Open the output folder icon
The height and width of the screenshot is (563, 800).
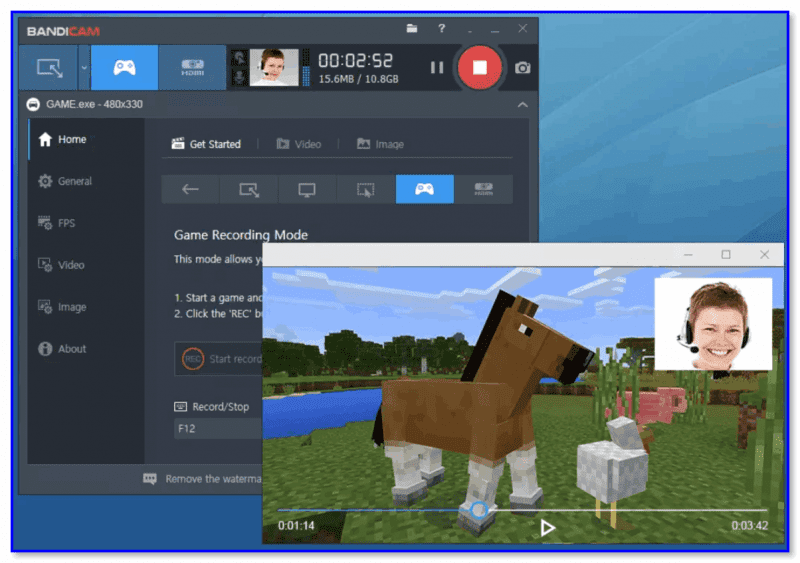pos(412,29)
